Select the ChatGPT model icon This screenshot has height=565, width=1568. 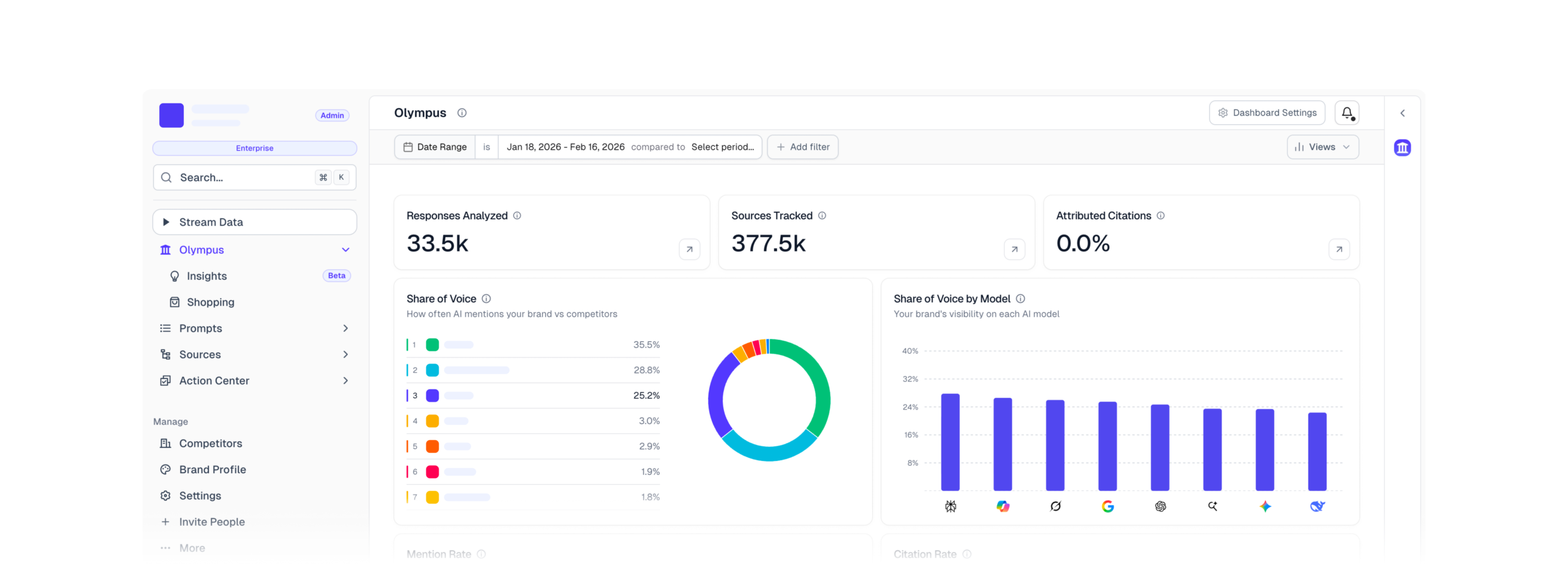tap(1160, 506)
